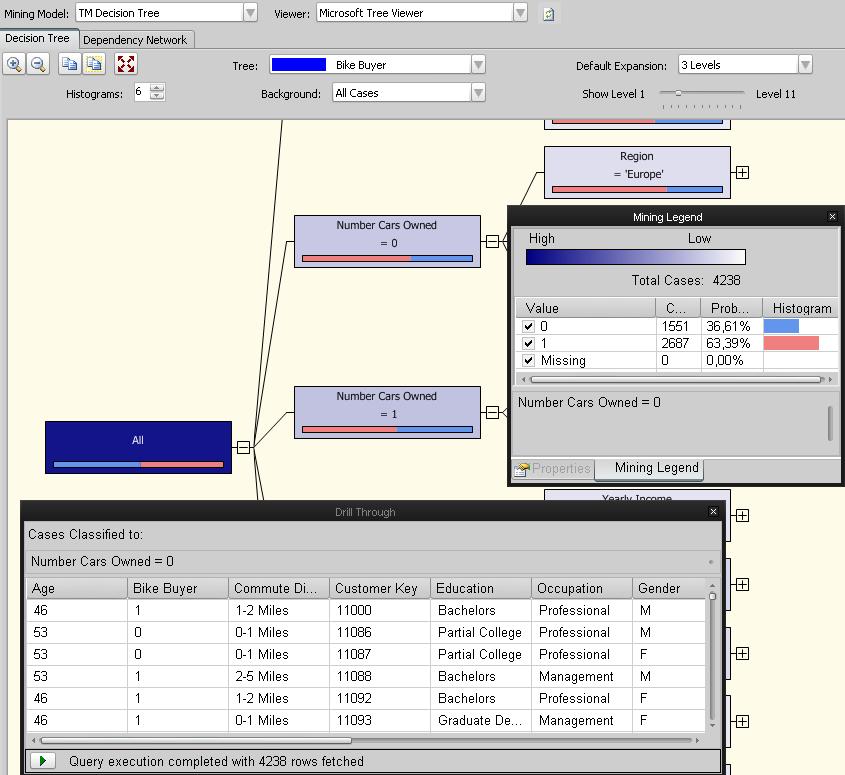Click the Copy Entire Graph icon

[94, 64]
